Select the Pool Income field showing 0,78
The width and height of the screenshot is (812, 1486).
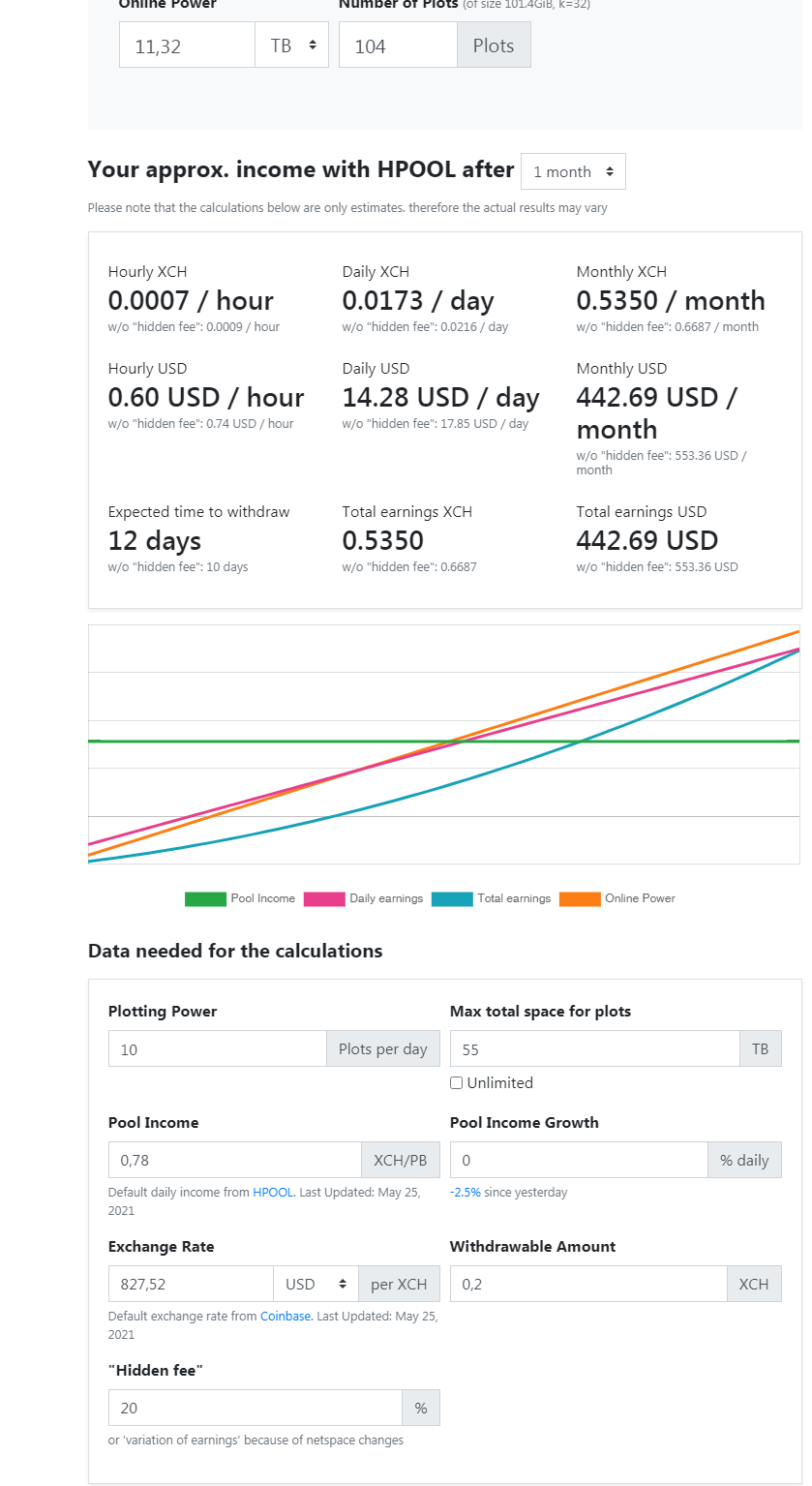(234, 1159)
